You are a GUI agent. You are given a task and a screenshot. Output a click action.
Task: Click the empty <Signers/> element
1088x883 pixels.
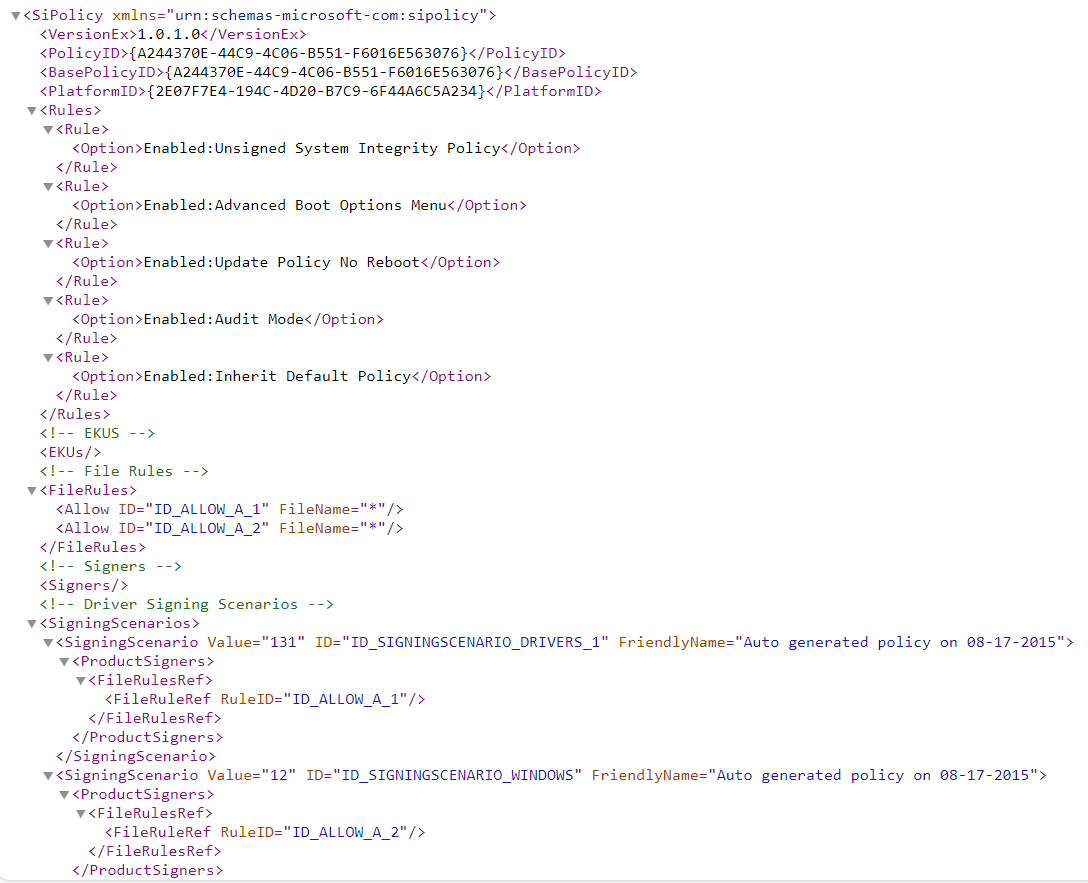coord(84,585)
